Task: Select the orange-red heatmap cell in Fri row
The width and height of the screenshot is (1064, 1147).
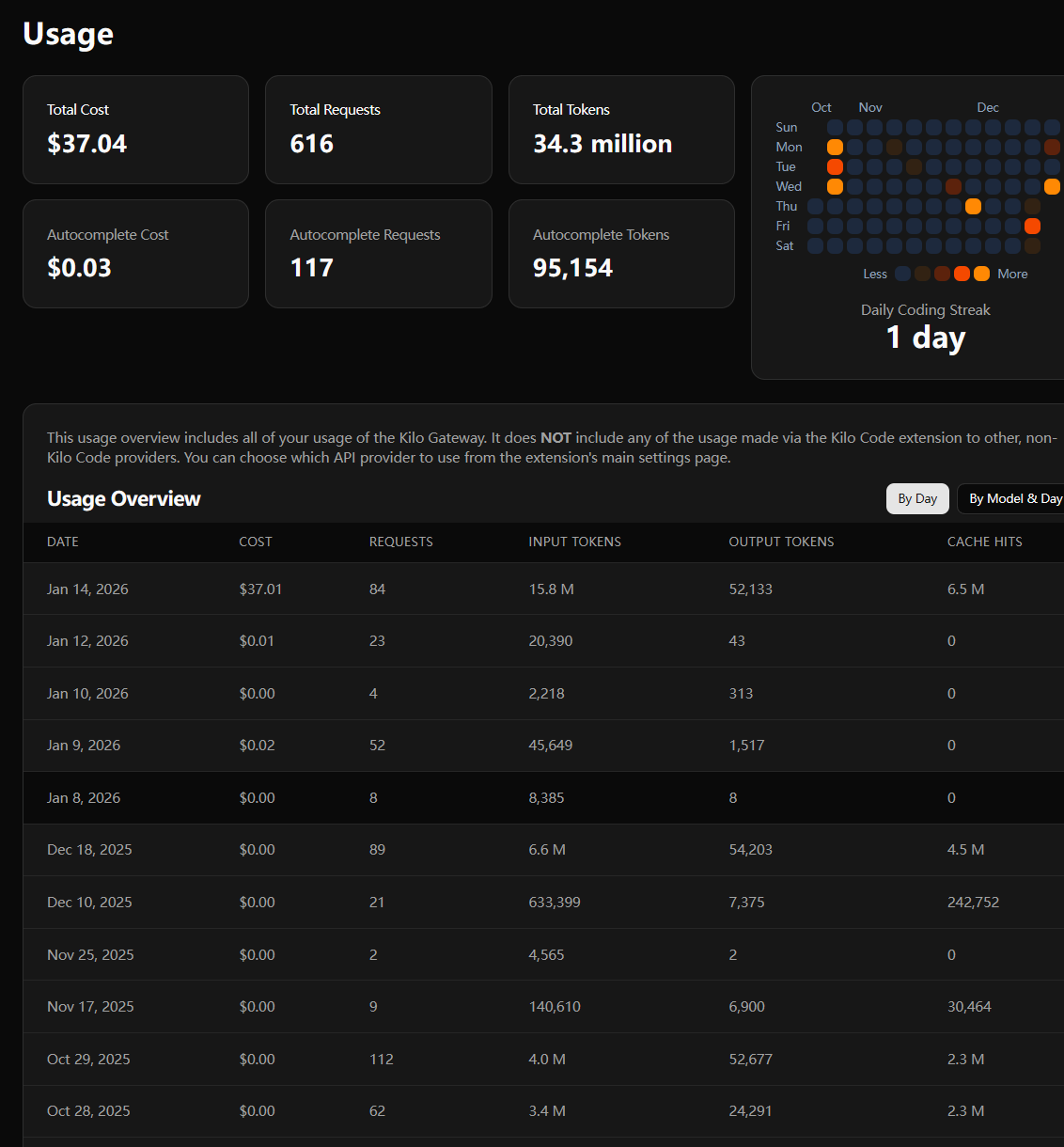Action: coord(1032,226)
